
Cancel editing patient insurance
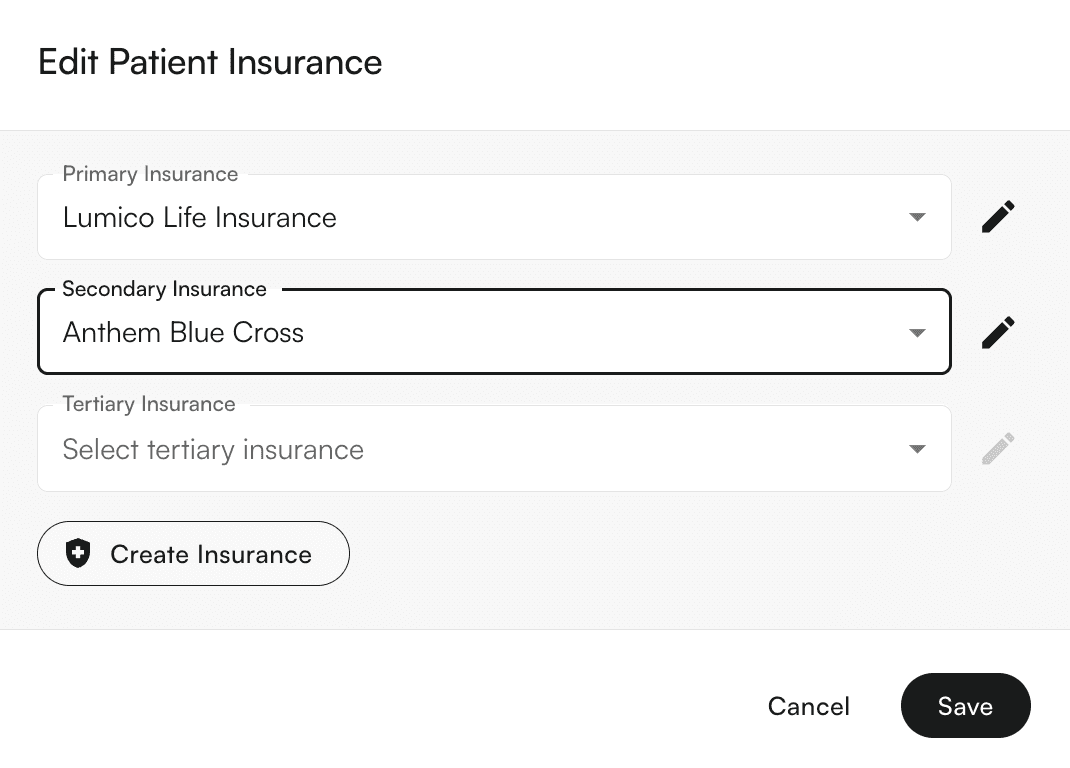point(808,706)
